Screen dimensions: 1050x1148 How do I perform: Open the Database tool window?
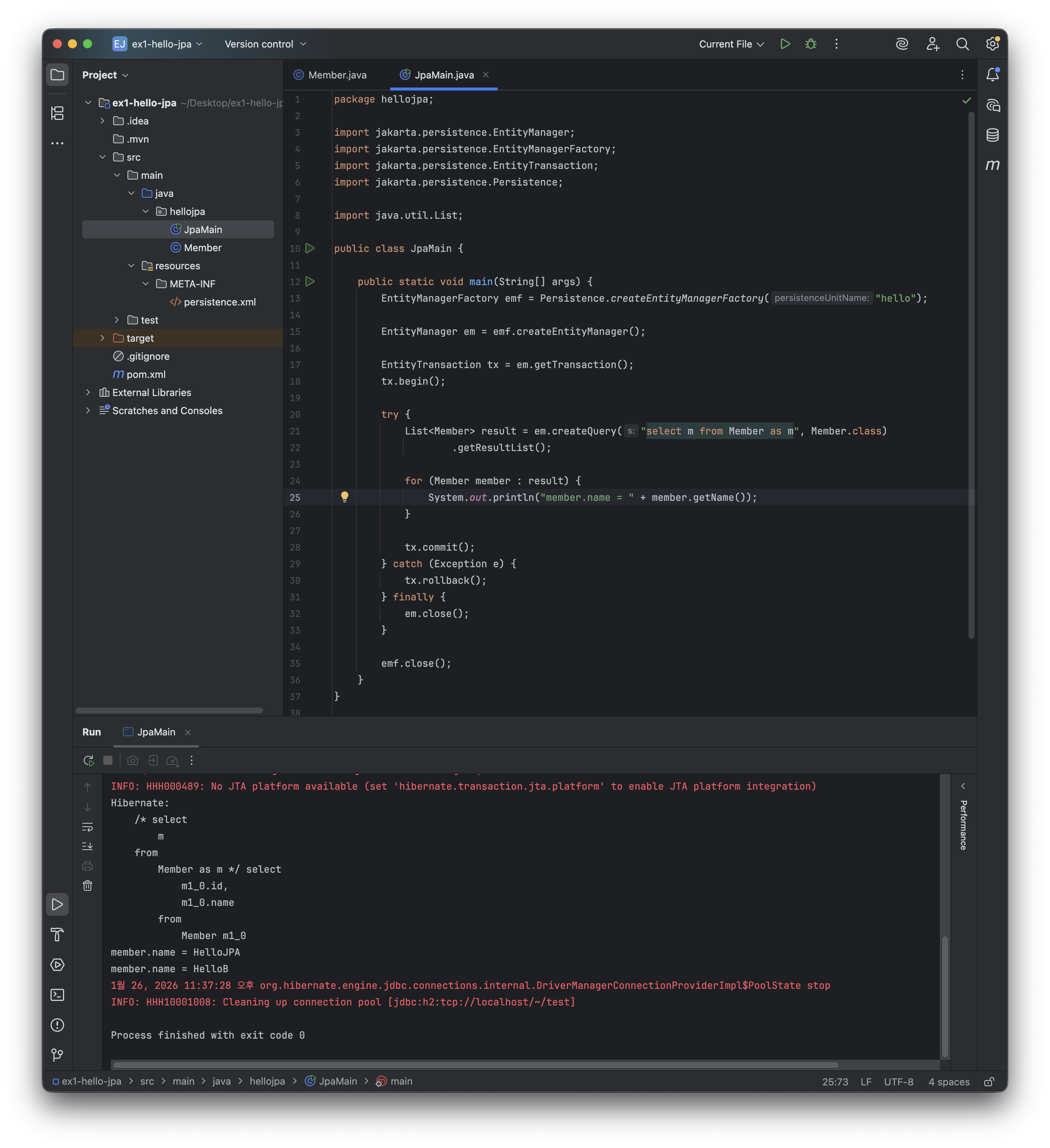pyautogui.click(x=993, y=135)
